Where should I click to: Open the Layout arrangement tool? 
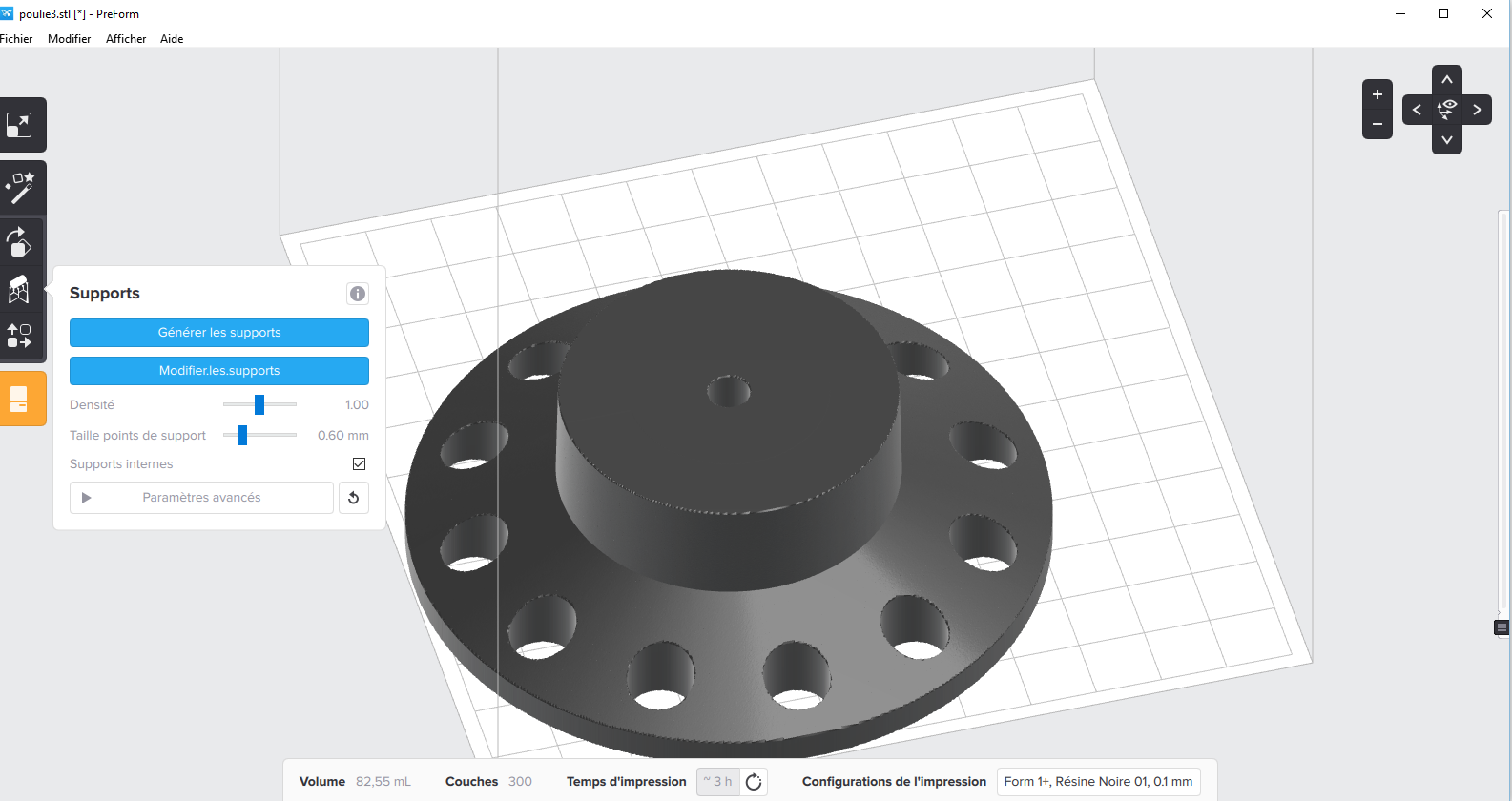click(x=19, y=337)
